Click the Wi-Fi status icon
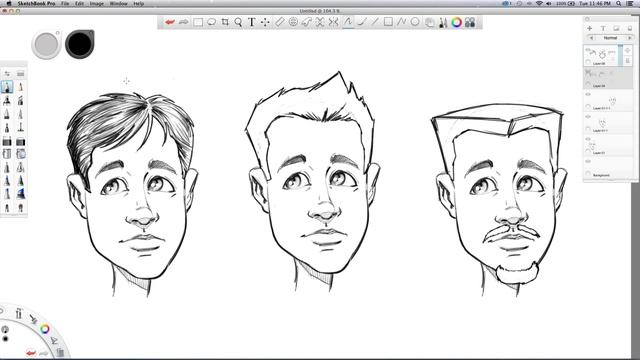The height and width of the screenshot is (360, 640). pos(539,3)
